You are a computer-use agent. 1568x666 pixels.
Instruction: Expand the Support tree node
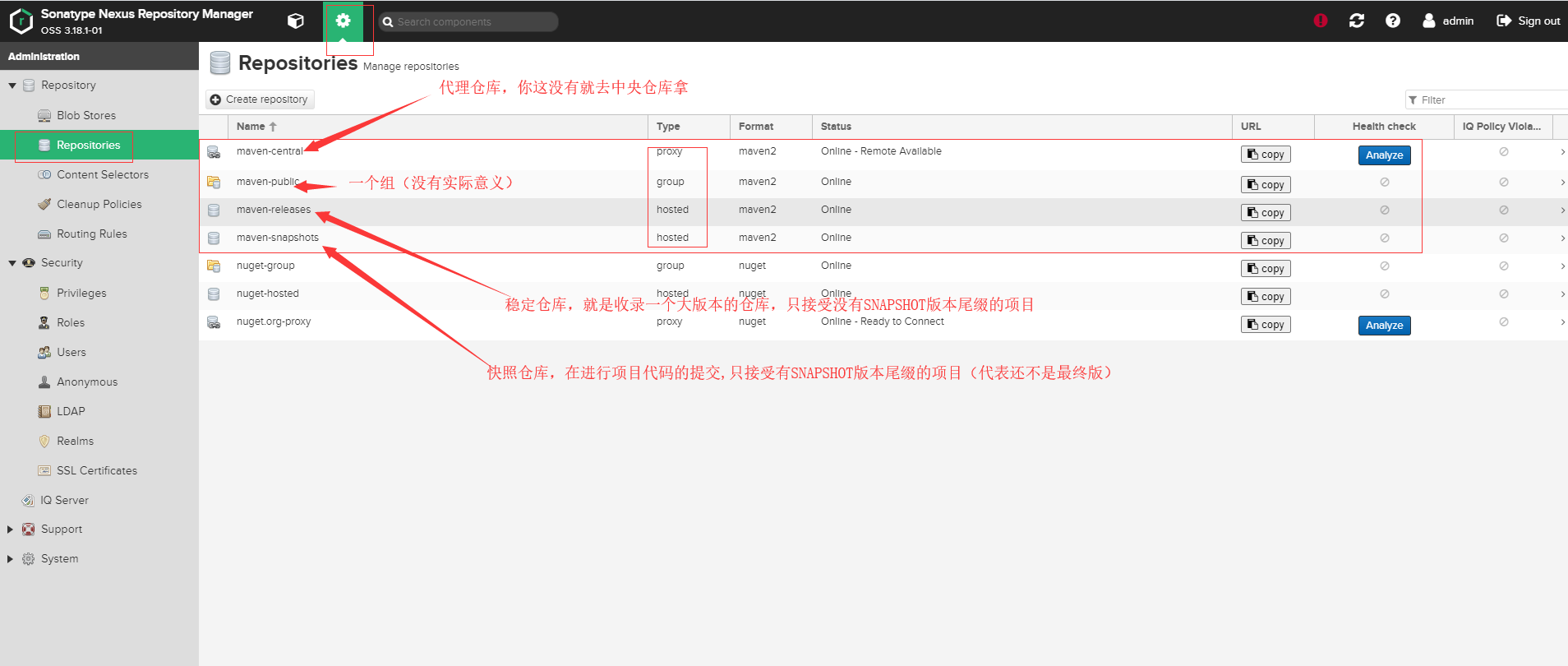[11, 530]
